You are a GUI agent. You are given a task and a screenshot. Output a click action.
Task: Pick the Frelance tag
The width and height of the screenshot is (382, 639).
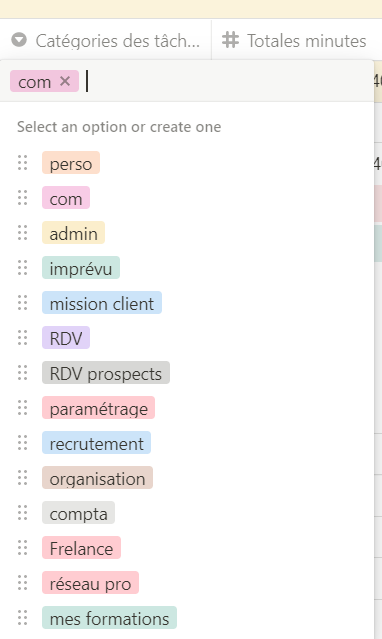click(82, 548)
